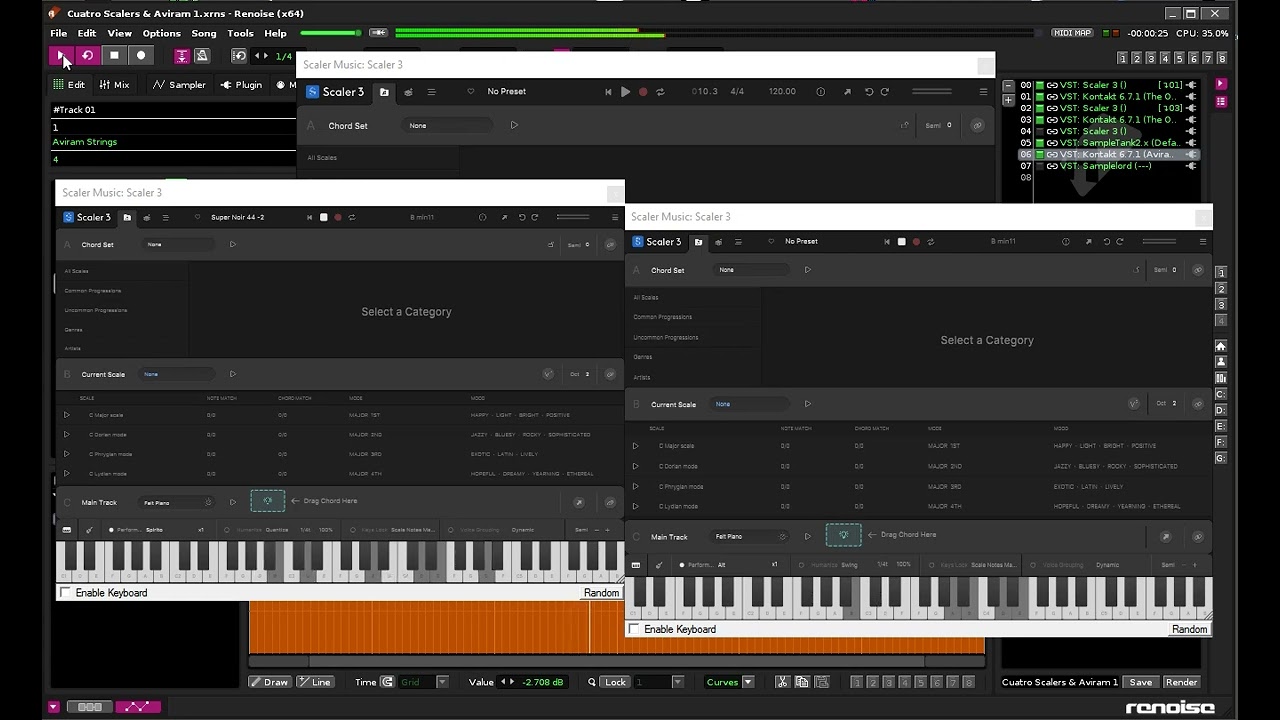Image resolution: width=1280 pixels, height=720 pixels.
Task: Enable Keyboard checkbox in left Scaler window
Action: tap(66, 593)
